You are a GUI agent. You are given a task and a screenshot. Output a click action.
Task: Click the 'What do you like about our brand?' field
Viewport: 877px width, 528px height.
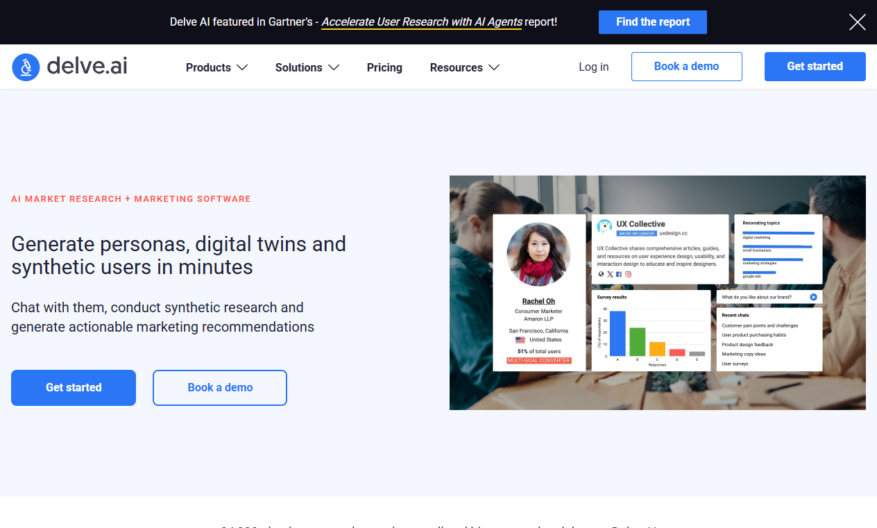[769, 297]
